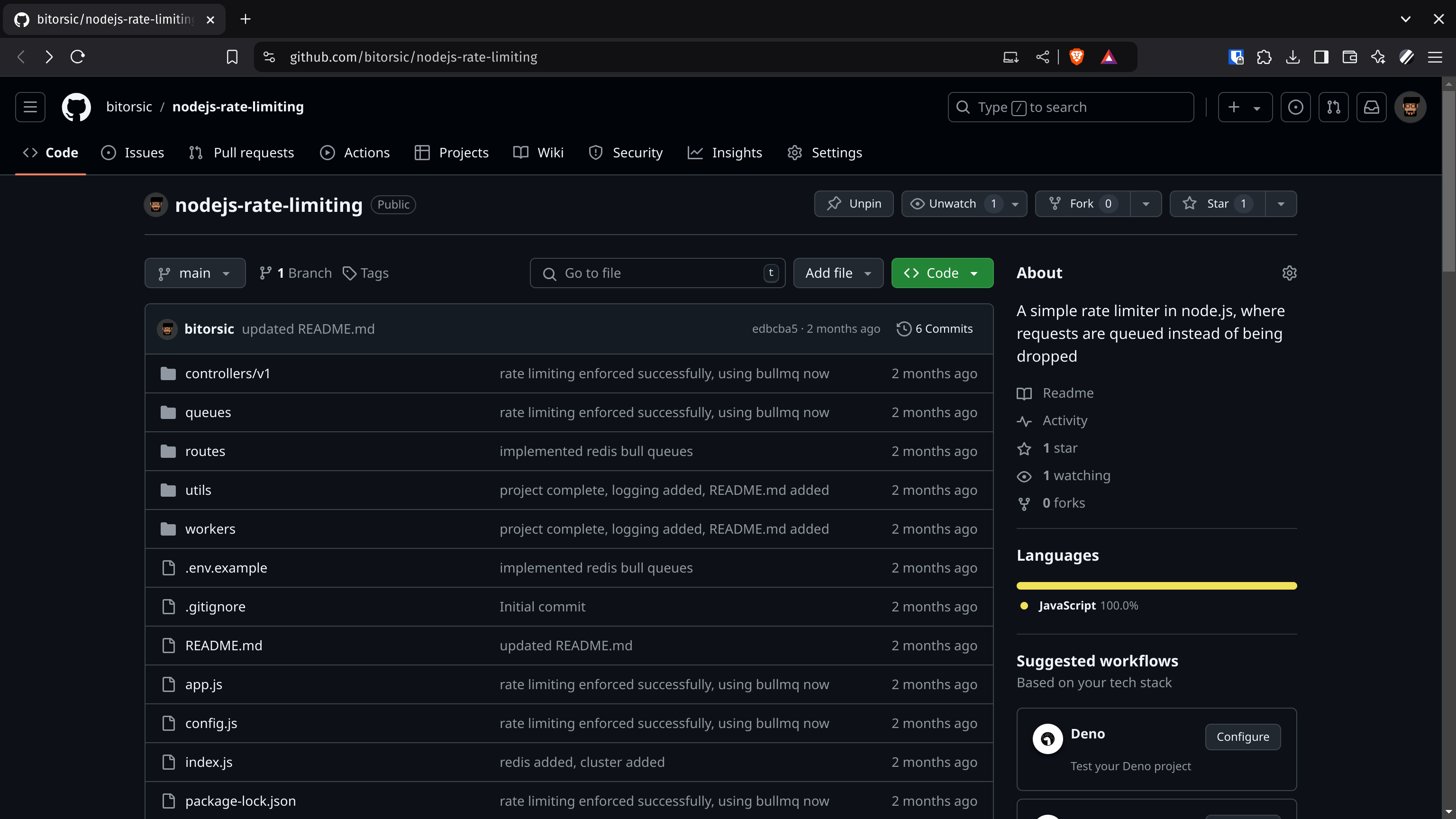
Task: Click the About section settings gear
Action: [x=1289, y=273]
